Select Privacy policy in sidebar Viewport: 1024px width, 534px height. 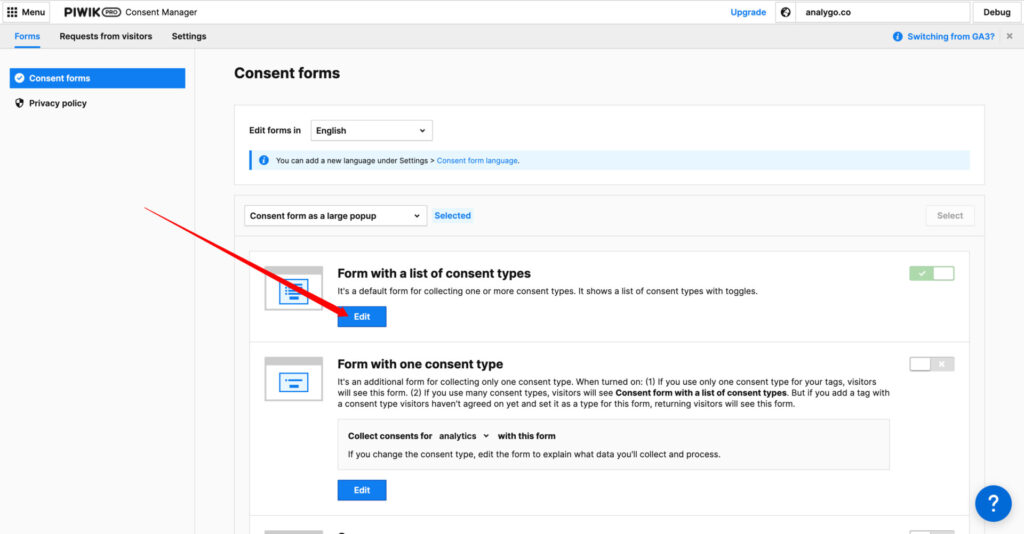(x=57, y=103)
